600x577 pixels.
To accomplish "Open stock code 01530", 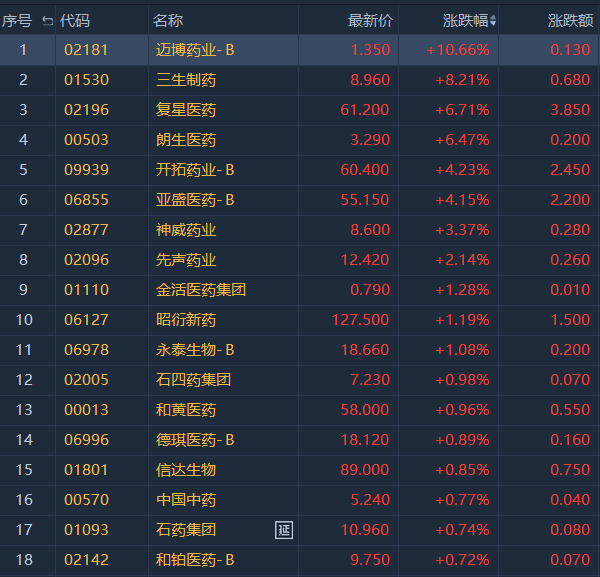I will click(86, 80).
